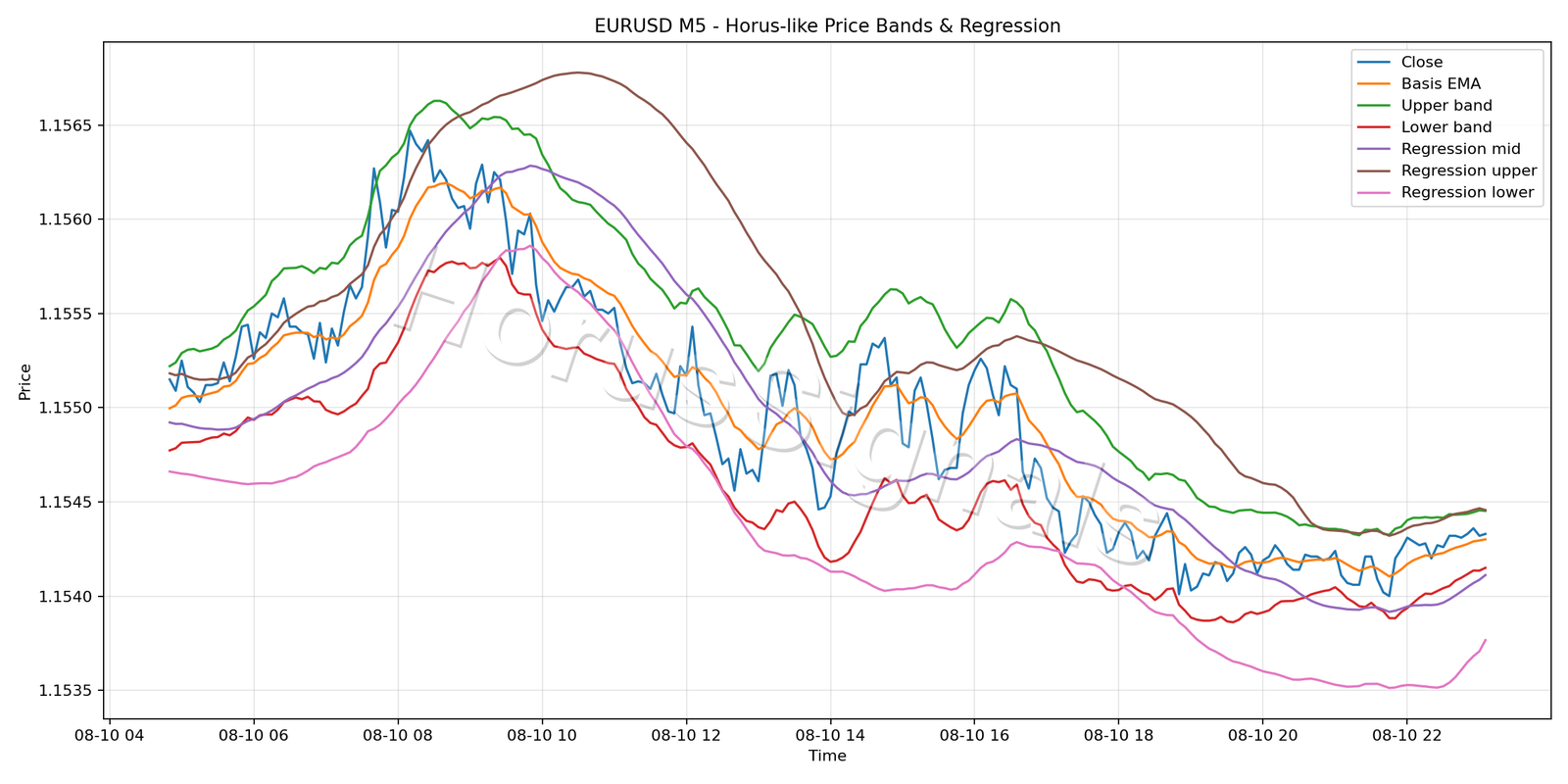
Task: Select the 'Lower band' legend entry
Action: [x=1446, y=127]
